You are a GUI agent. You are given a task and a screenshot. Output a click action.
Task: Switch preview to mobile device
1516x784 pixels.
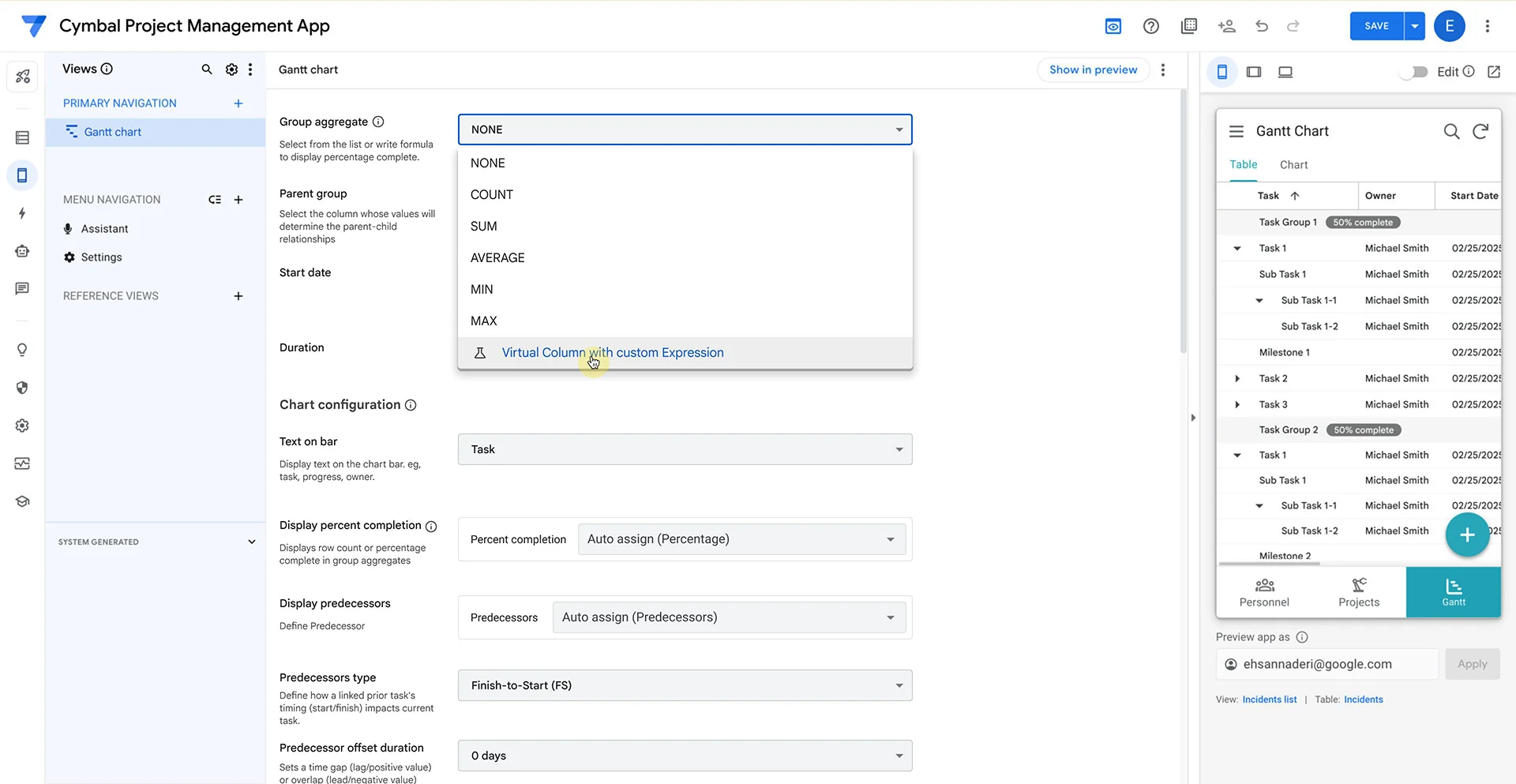(x=1222, y=72)
